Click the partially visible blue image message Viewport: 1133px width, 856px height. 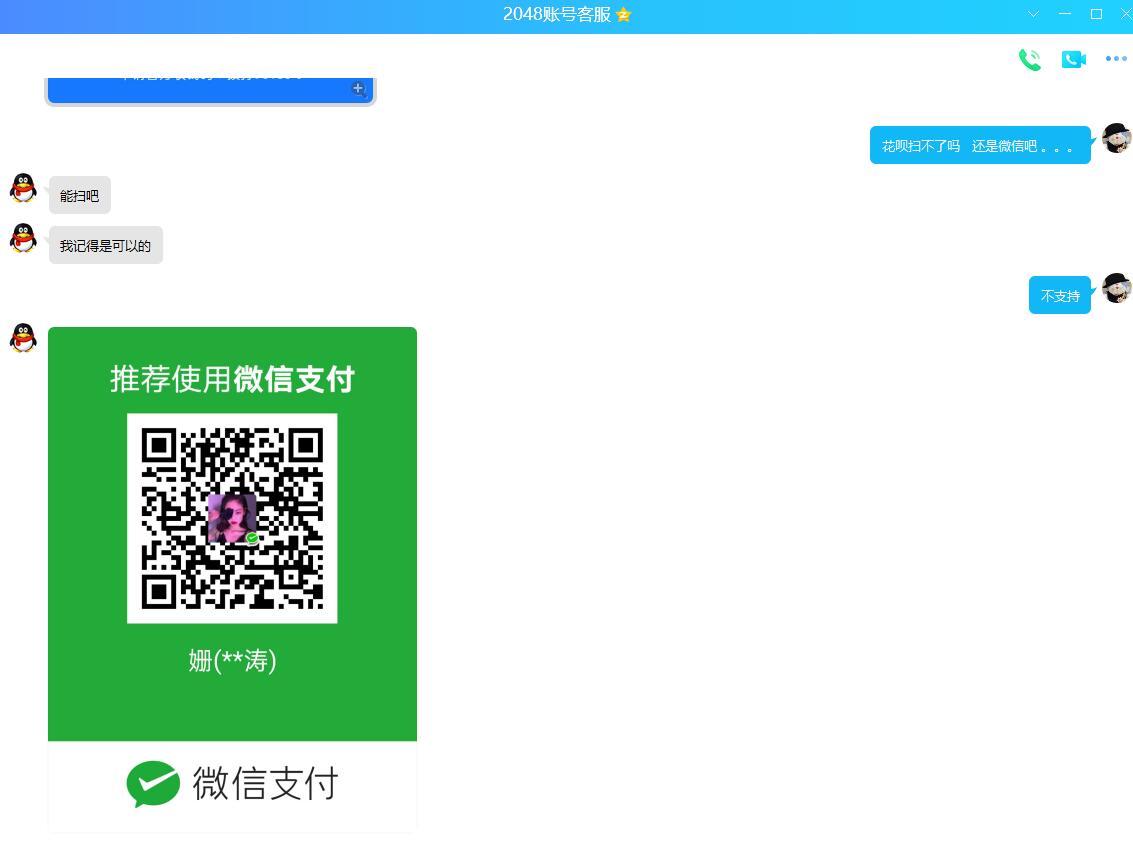[210, 91]
